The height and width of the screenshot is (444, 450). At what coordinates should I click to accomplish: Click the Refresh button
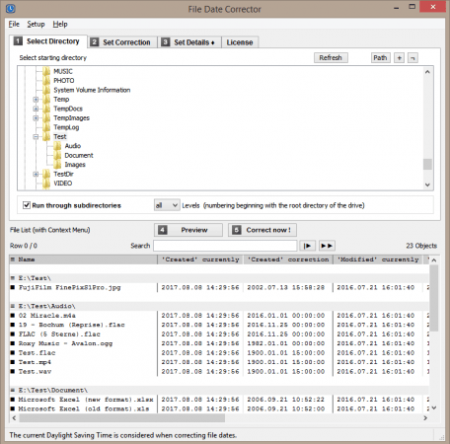point(331,58)
